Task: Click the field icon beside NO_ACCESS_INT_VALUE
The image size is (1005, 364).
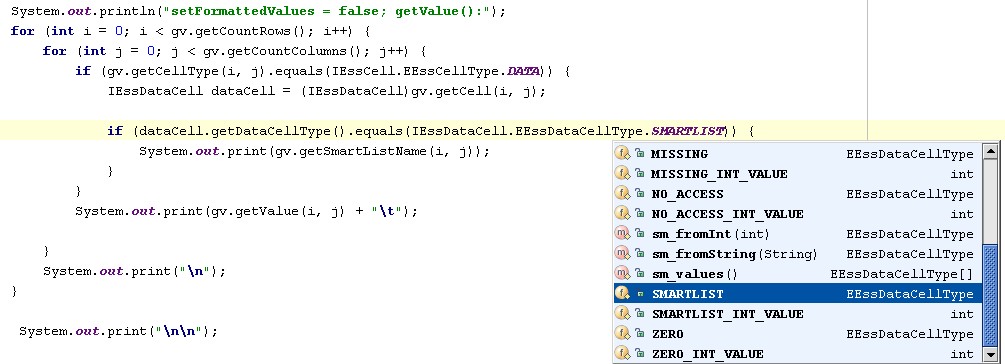Action: (622, 213)
